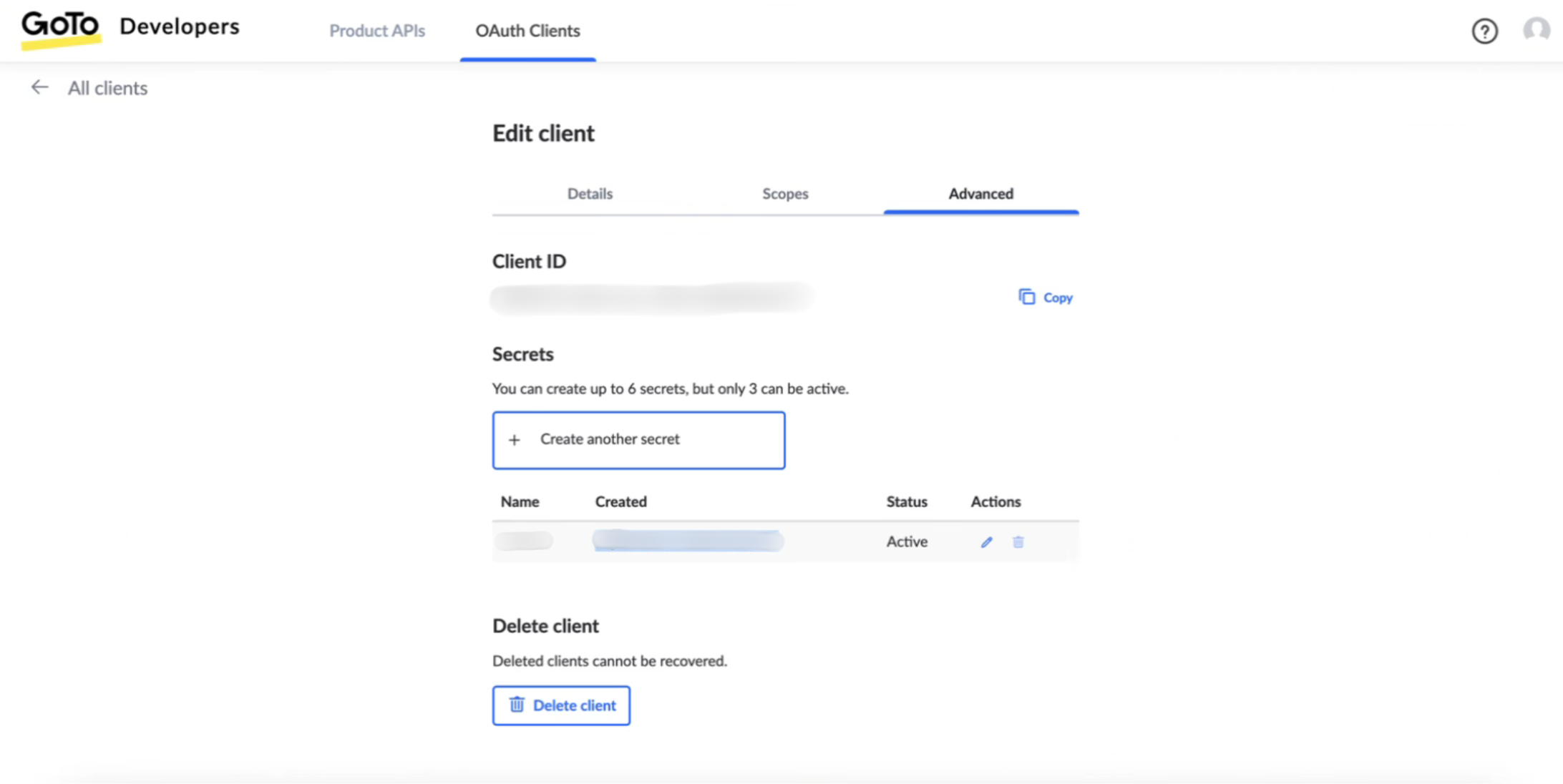
Task: Switch to the Scopes tab
Action: (785, 194)
